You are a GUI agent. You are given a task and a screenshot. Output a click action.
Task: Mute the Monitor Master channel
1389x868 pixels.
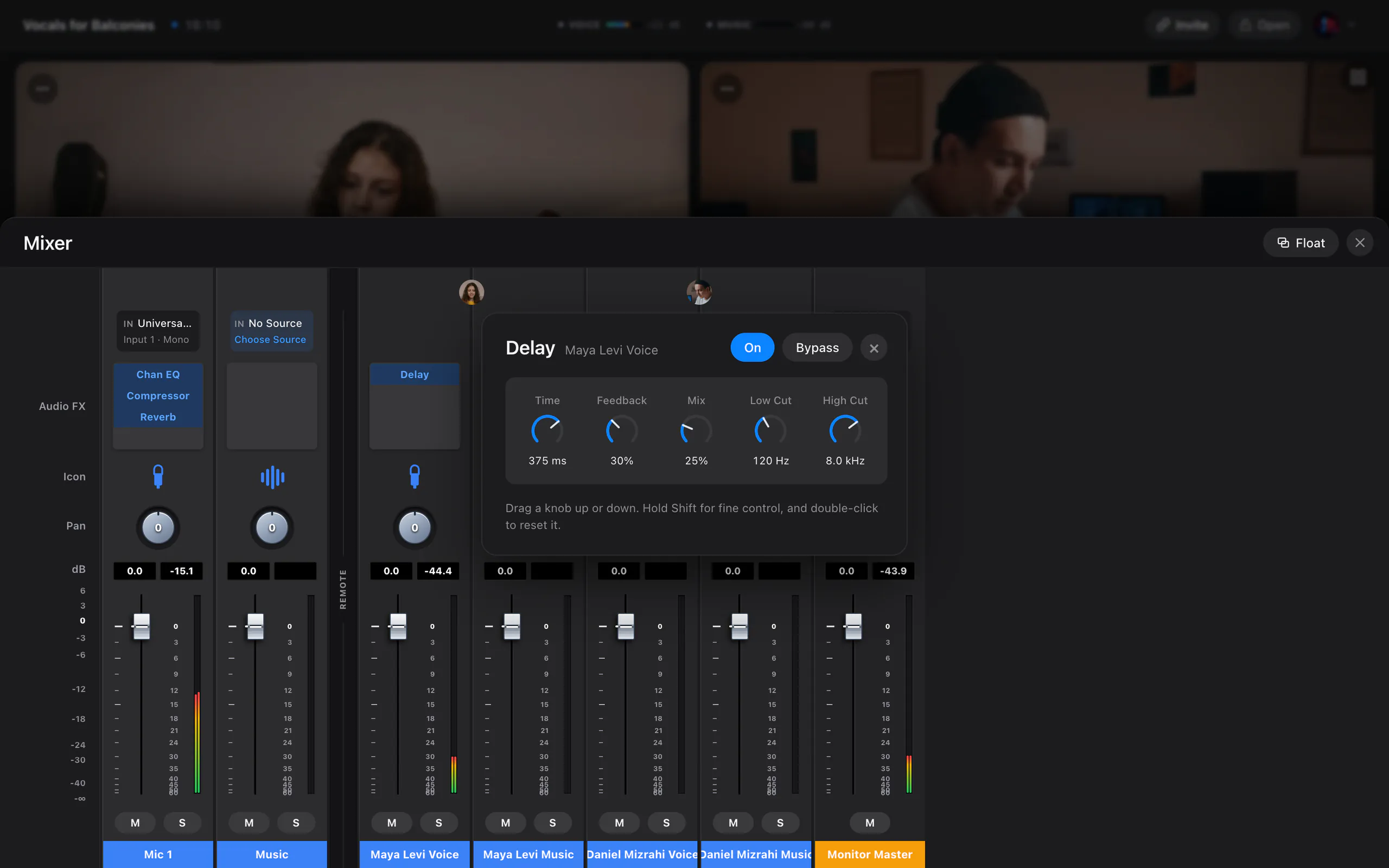coord(870,822)
